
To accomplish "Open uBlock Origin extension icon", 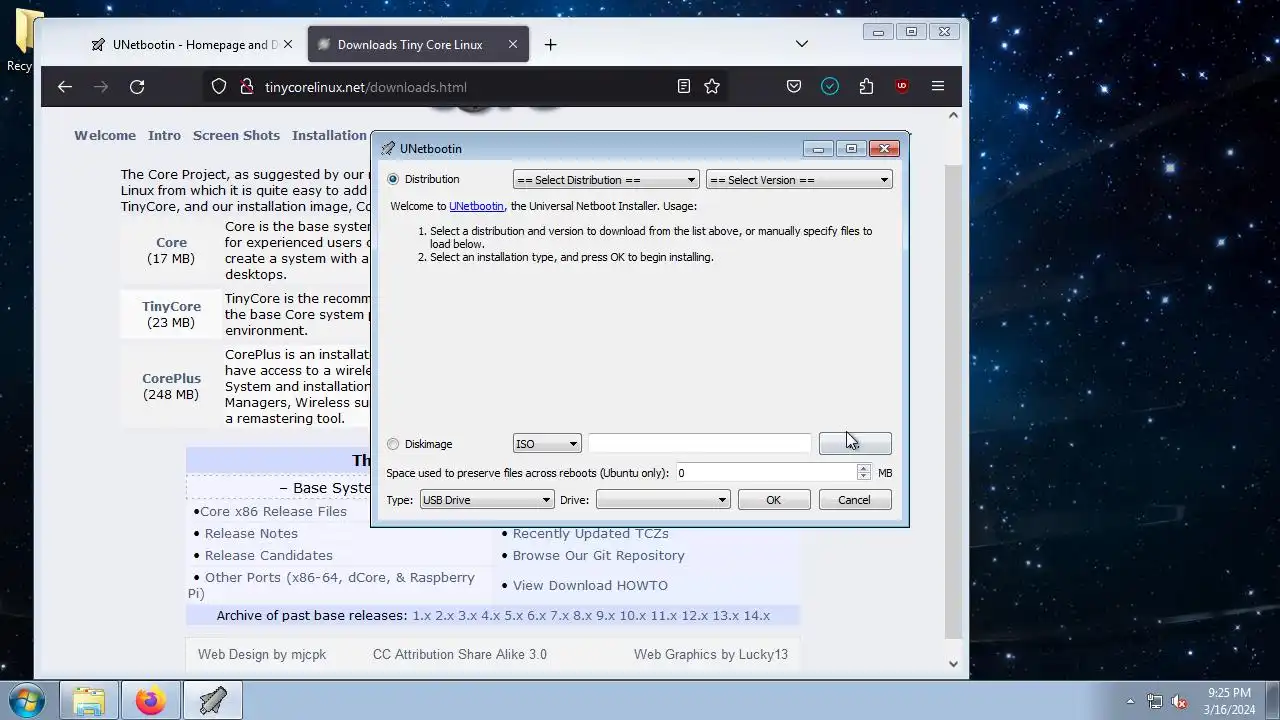I will pyautogui.click(x=902, y=87).
